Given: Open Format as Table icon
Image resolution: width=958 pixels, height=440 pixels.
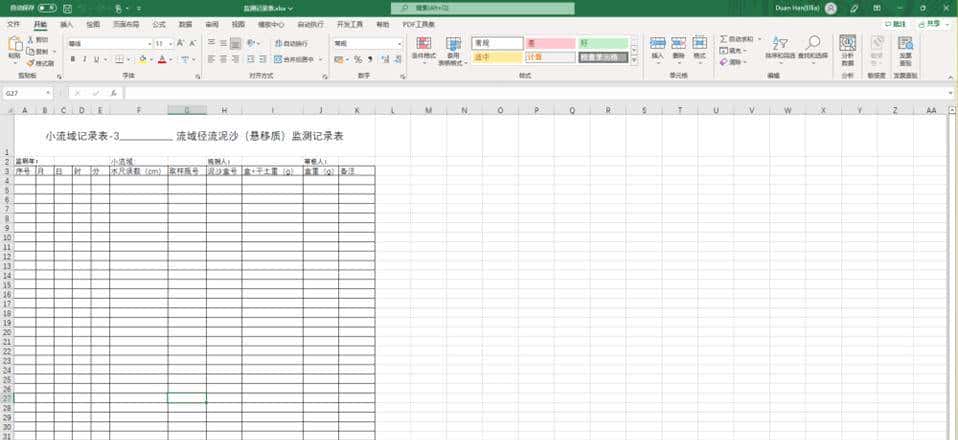Looking at the screenshot, I should tap(453, 43).
